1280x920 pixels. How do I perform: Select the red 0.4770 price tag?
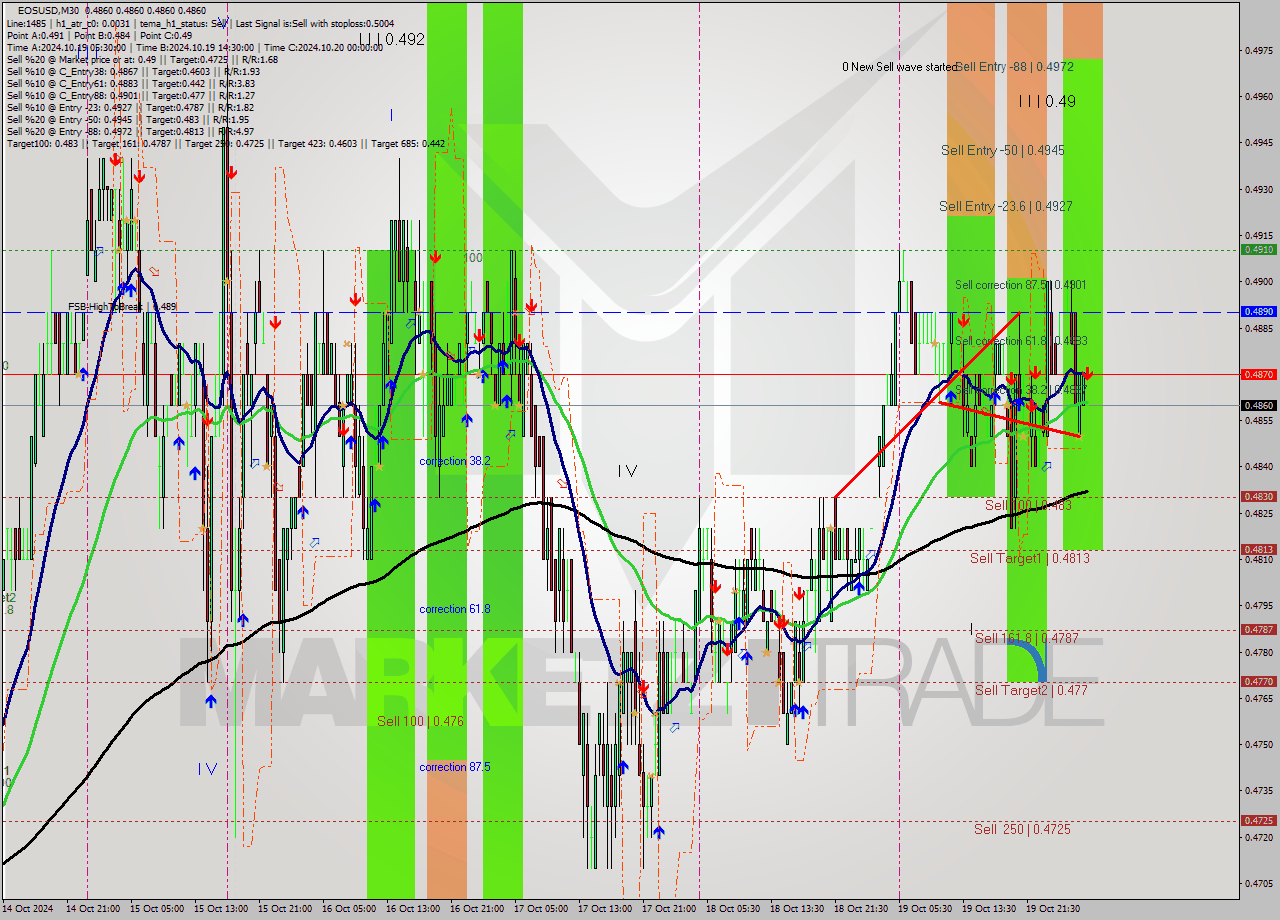pyautogui.click(x=1258, y=682)
